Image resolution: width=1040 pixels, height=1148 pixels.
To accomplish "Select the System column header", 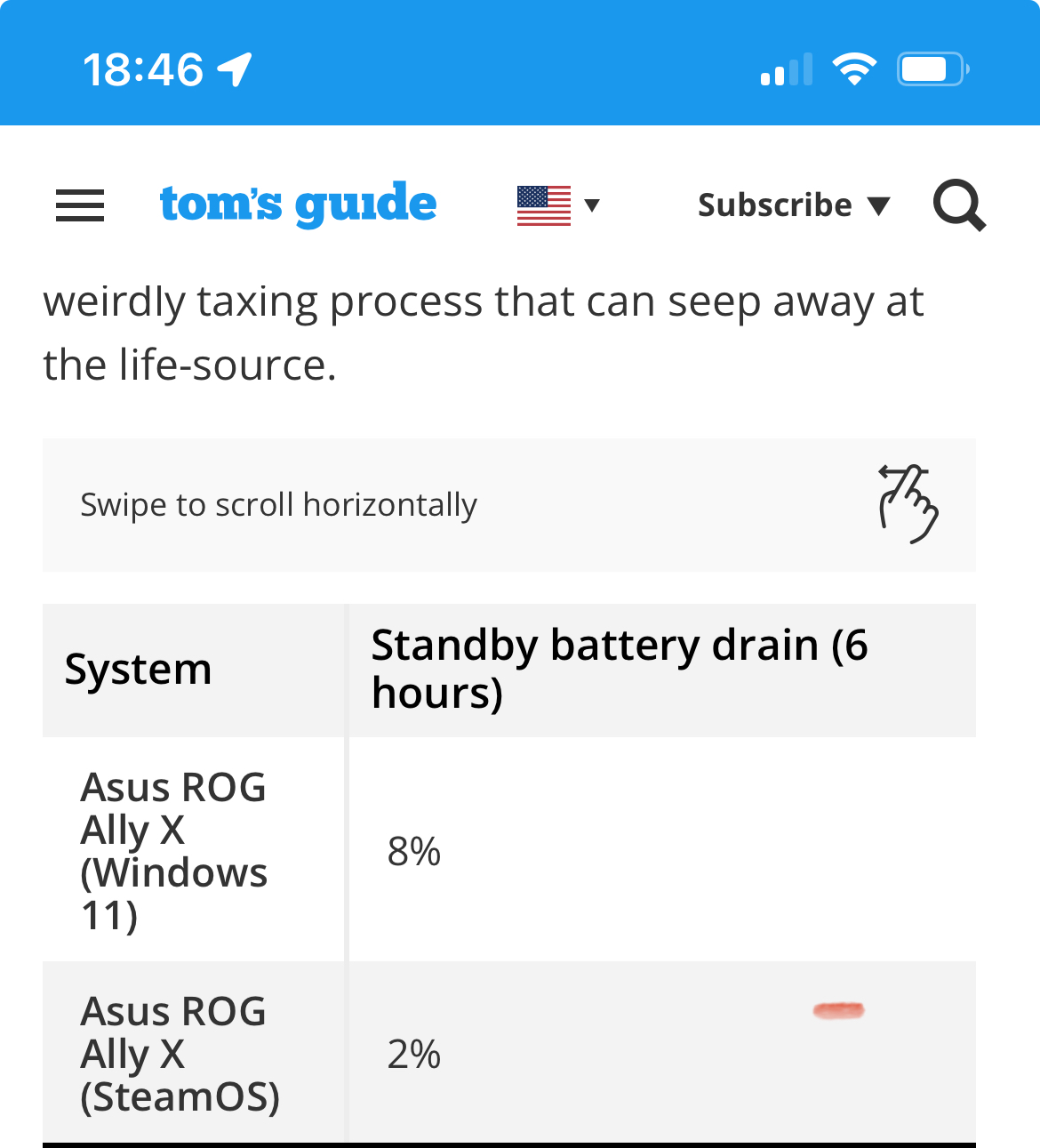I will [x=139, y=669].
